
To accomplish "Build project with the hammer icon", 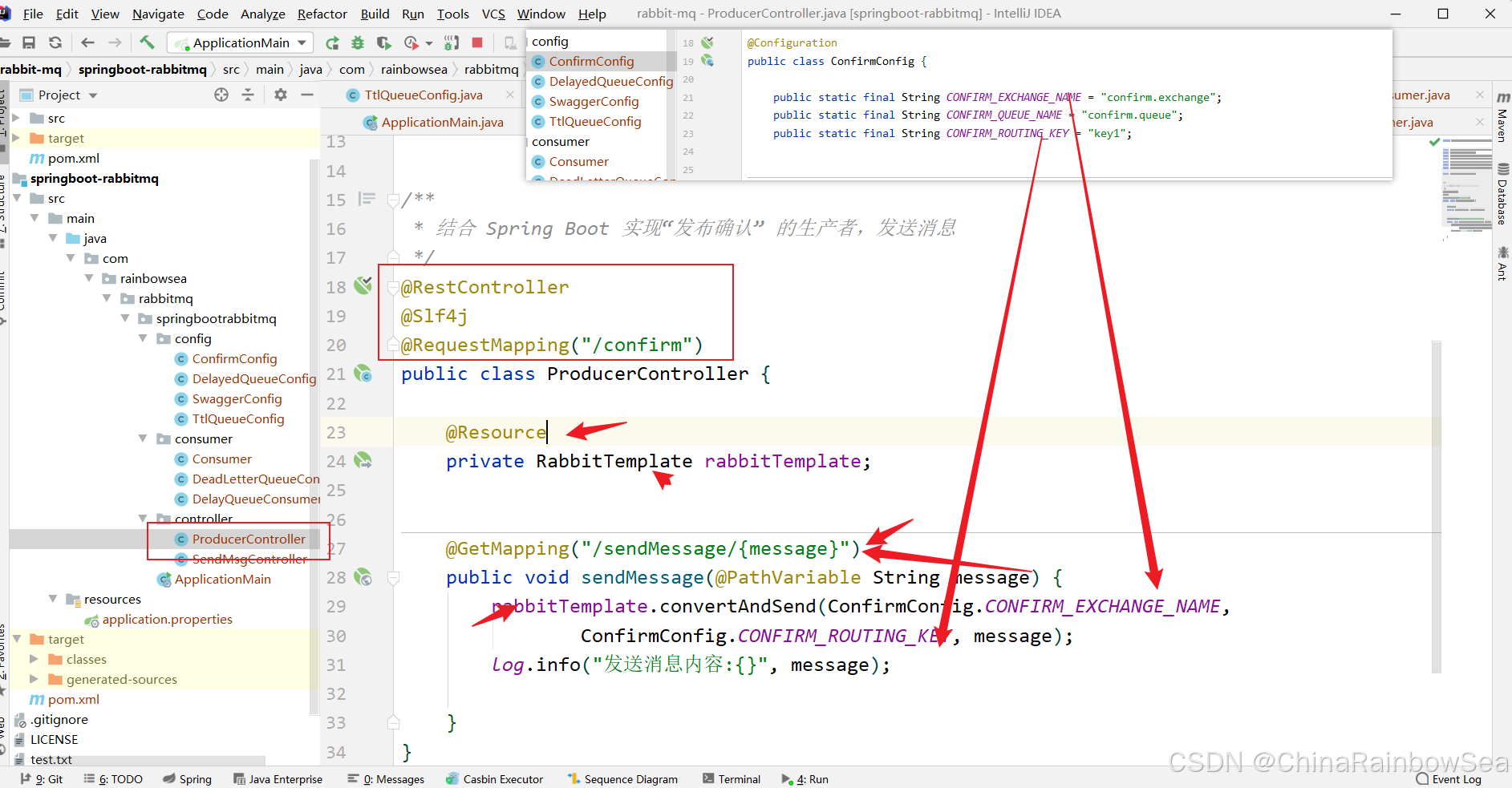I will (147, 42).
